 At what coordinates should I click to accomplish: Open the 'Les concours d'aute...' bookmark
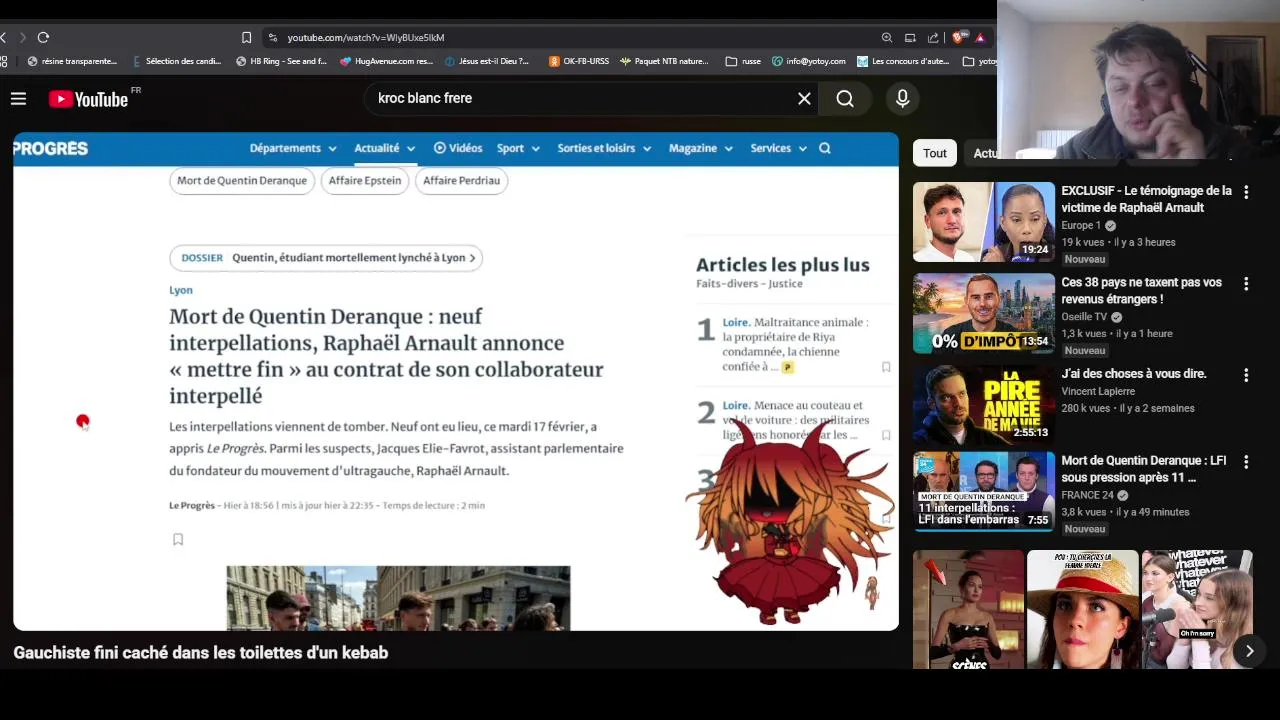pyautogui.click(x=904, y=61)
